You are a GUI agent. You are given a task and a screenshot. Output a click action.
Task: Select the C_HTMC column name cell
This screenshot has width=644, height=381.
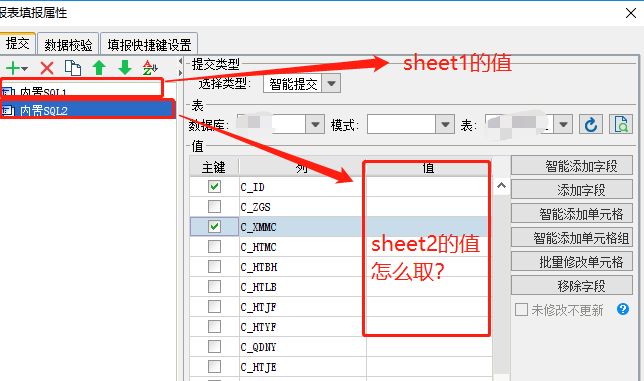pyautogui.click(x=302, y=247)
